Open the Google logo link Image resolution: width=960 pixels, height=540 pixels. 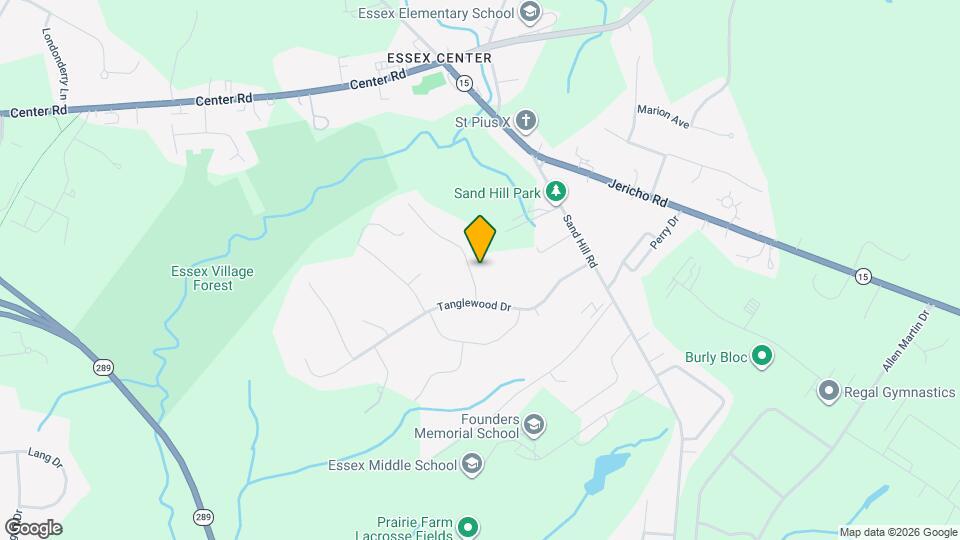pos(34,528)
